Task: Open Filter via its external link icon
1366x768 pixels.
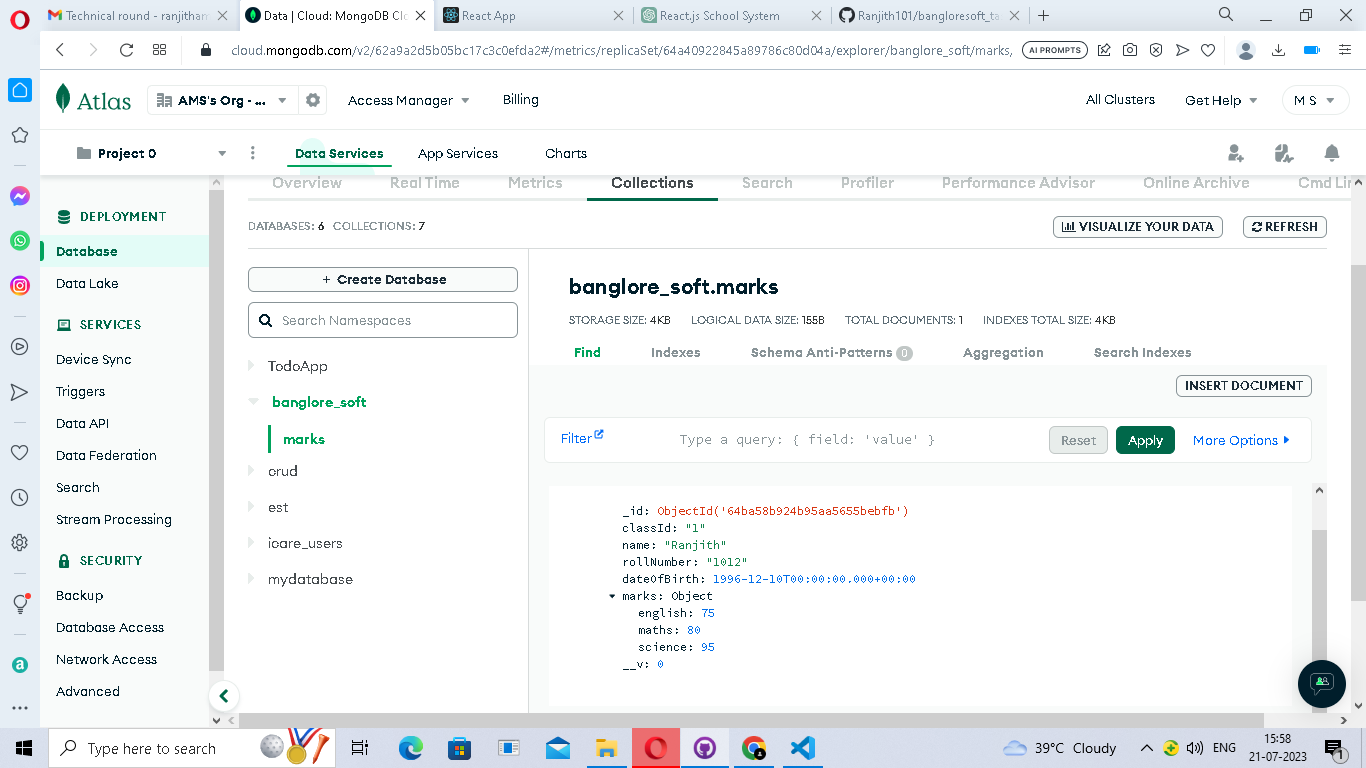Action: point(597,433)
